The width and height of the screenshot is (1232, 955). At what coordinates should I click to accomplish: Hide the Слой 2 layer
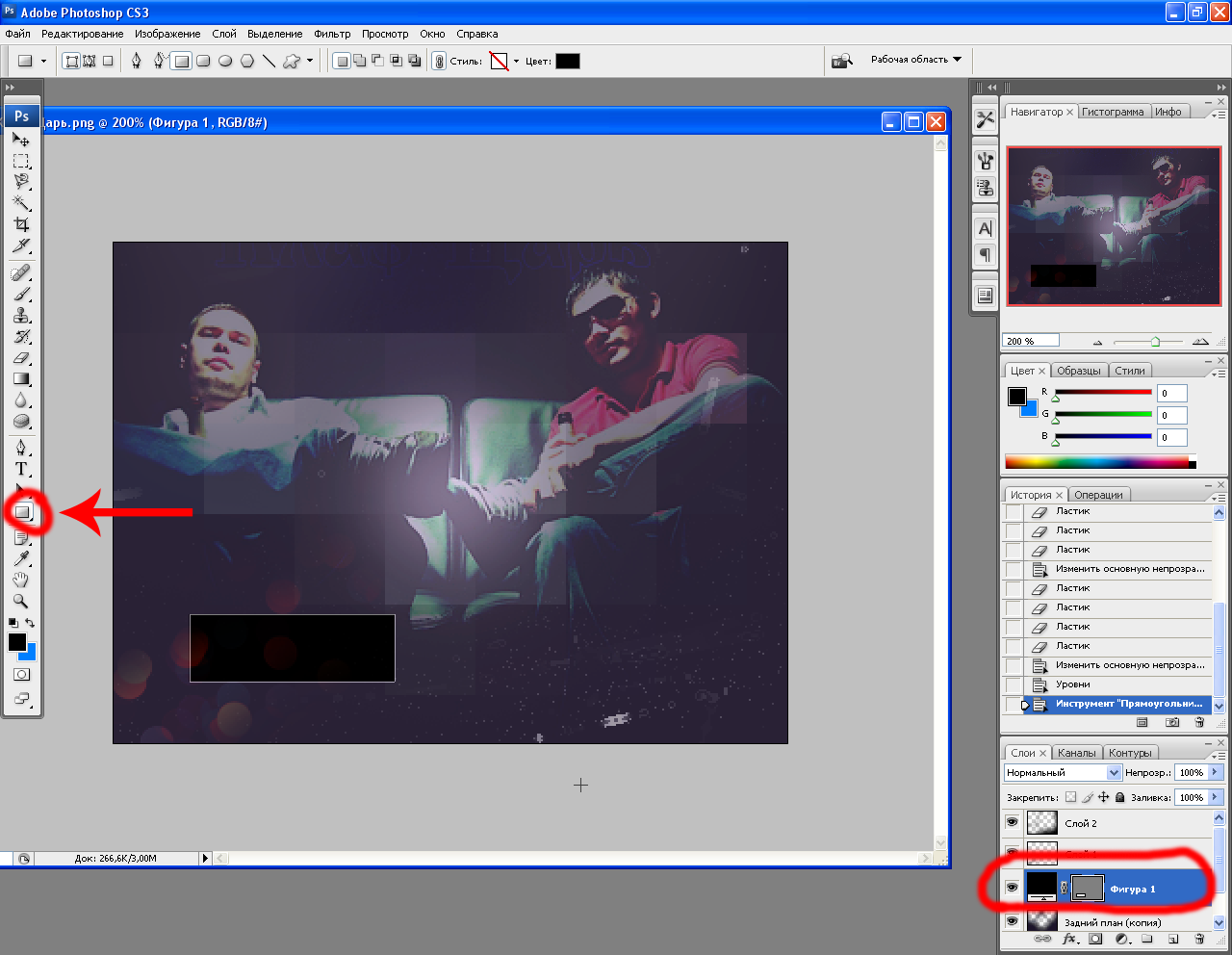(x=1012, y=822)
